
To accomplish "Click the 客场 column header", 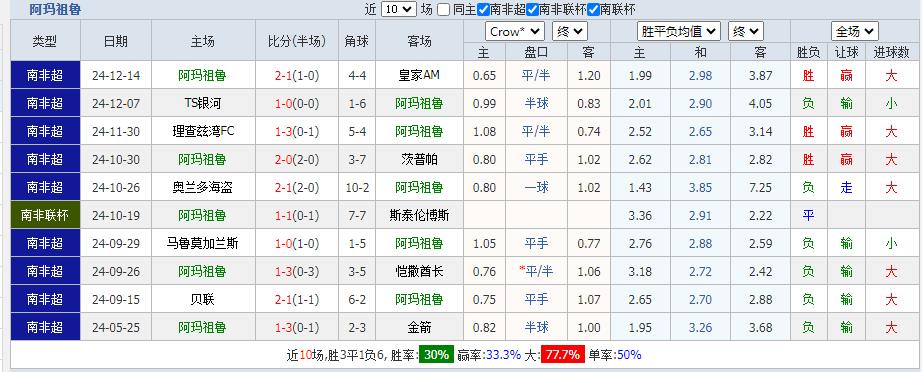I will (419, 41).
